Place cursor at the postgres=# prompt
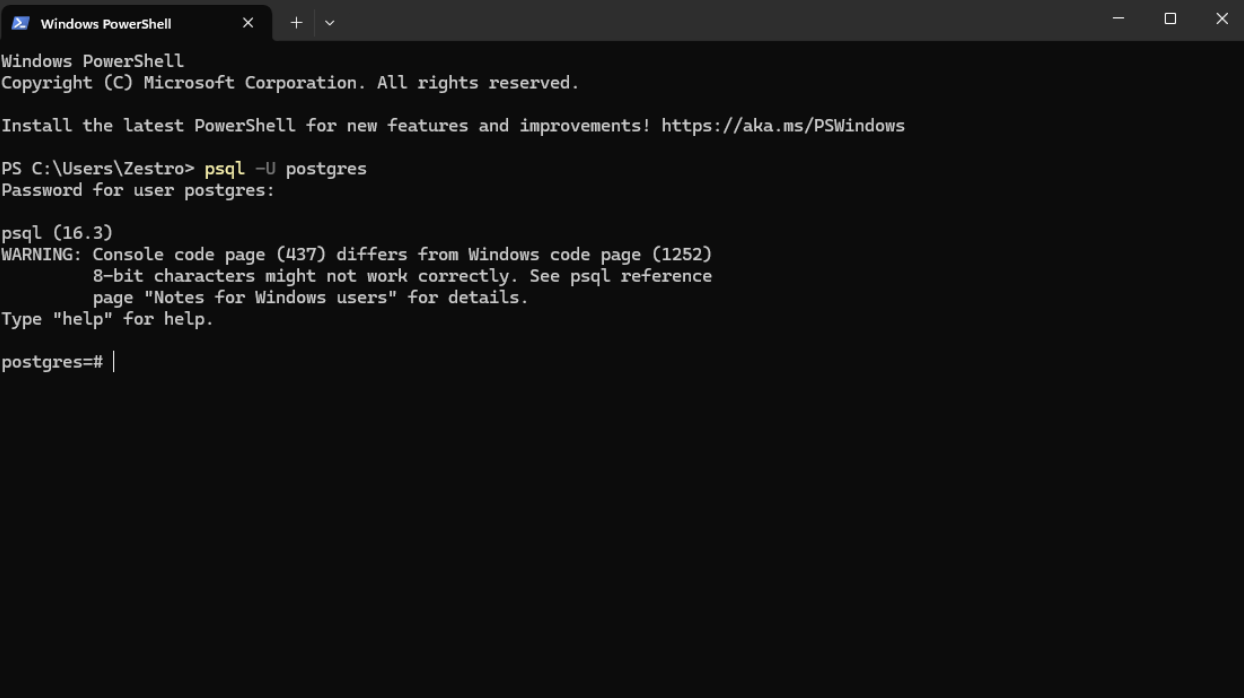The width and height of the screenshot is (1244, 698). [x=113, y=362]
